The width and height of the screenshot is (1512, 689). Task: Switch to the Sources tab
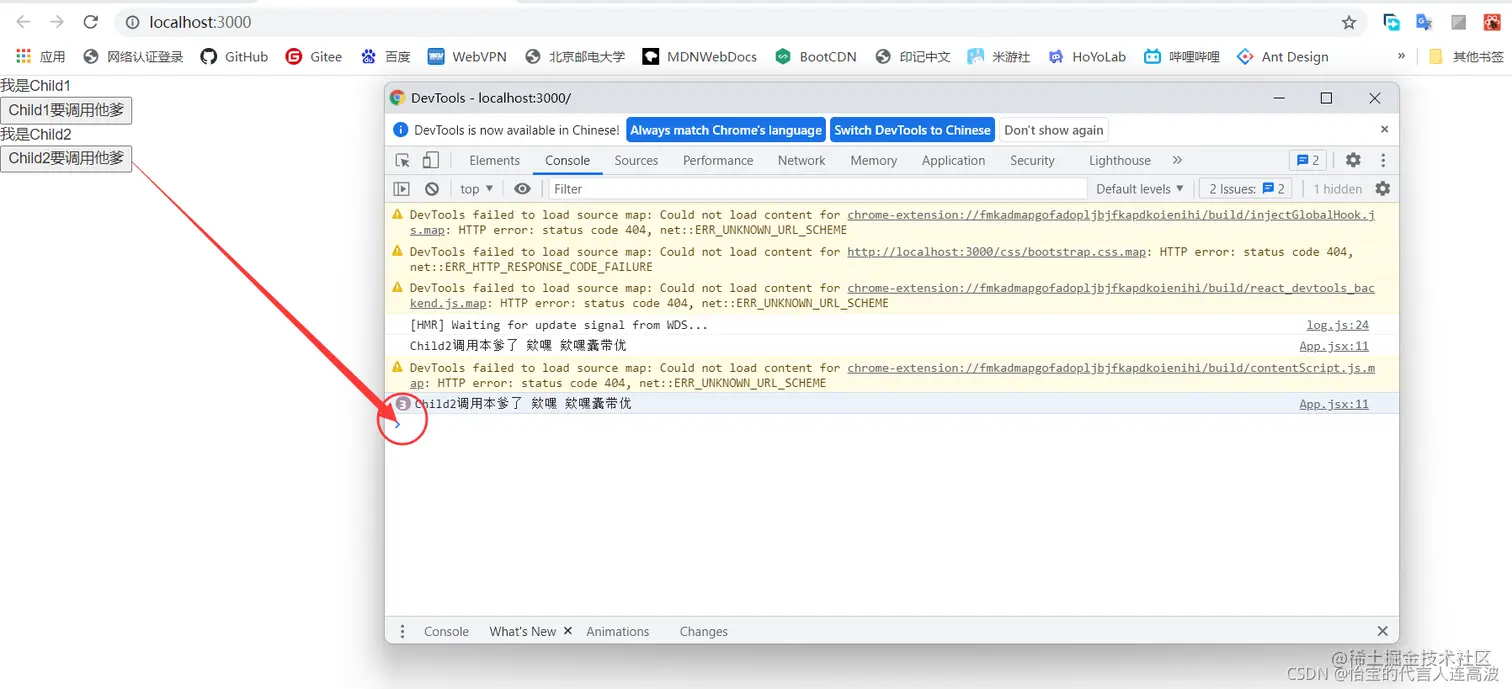coord(636,160)
